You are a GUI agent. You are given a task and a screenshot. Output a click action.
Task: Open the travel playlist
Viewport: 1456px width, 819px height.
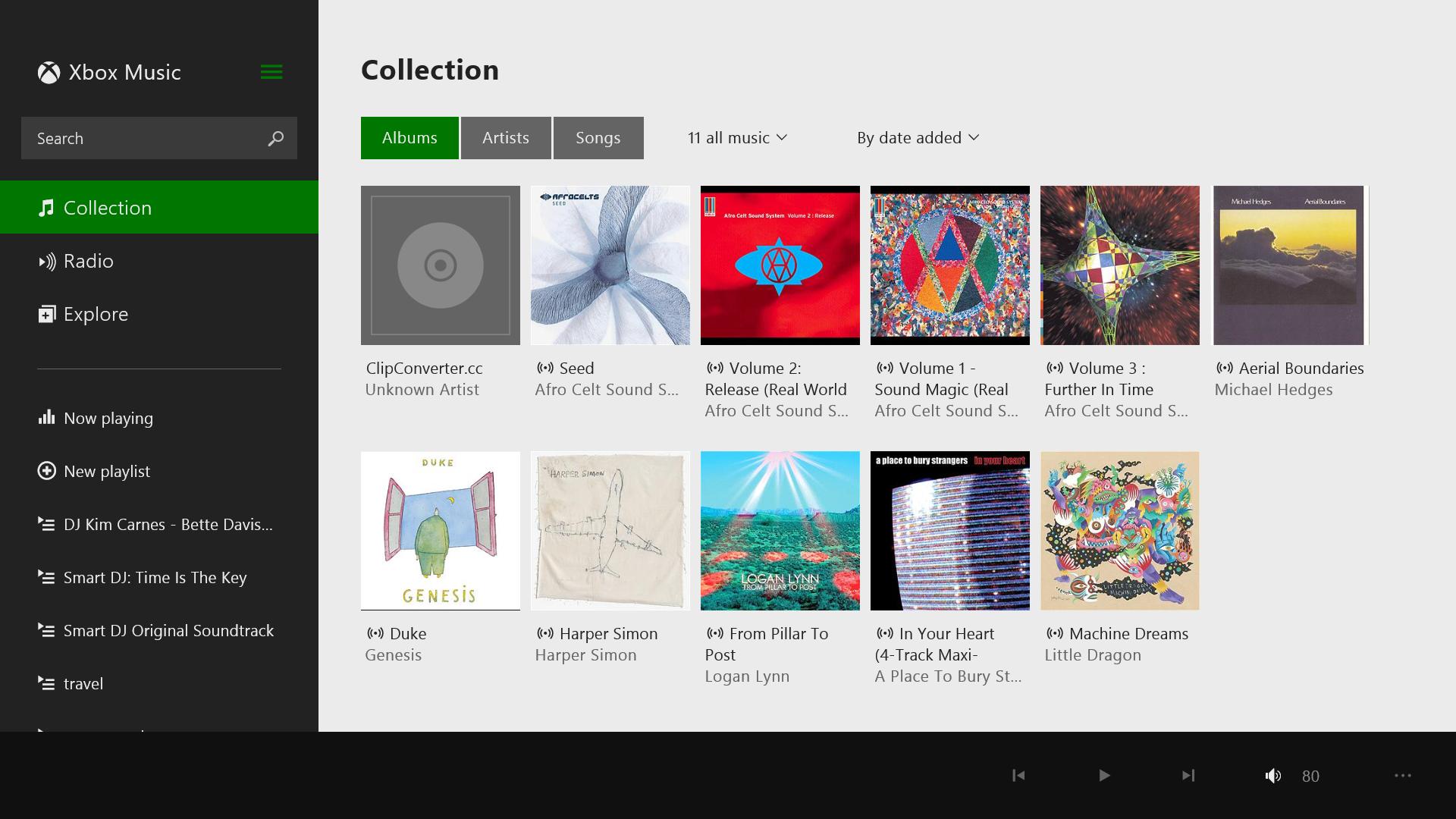tap(159, 683)
